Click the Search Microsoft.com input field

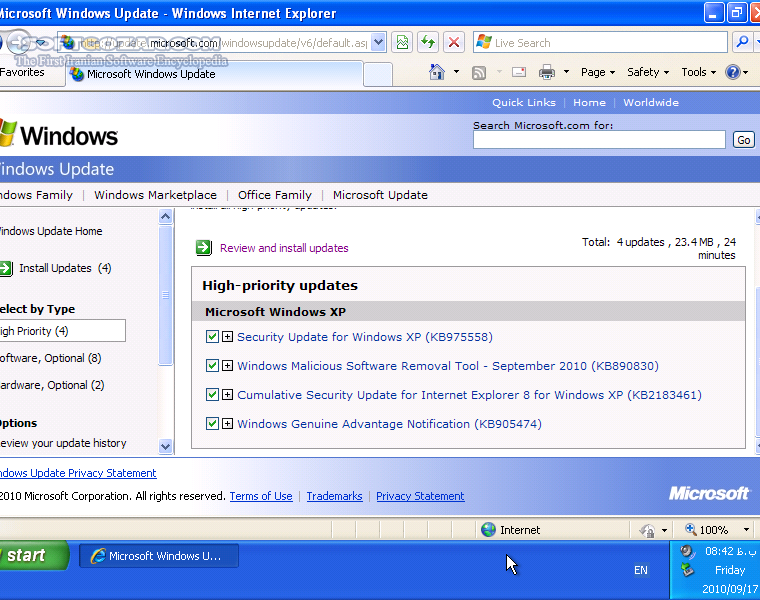(x=599, y=140)
